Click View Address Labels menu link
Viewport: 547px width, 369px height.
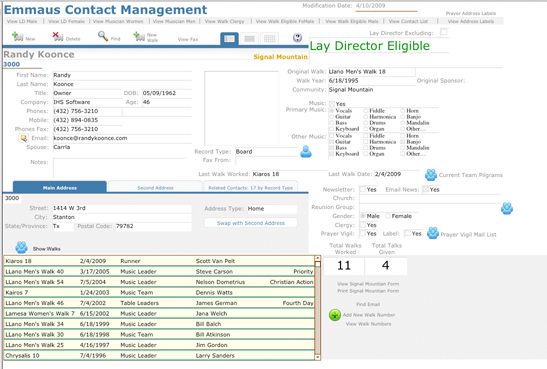pyautogui.click(x=471, y=21)
